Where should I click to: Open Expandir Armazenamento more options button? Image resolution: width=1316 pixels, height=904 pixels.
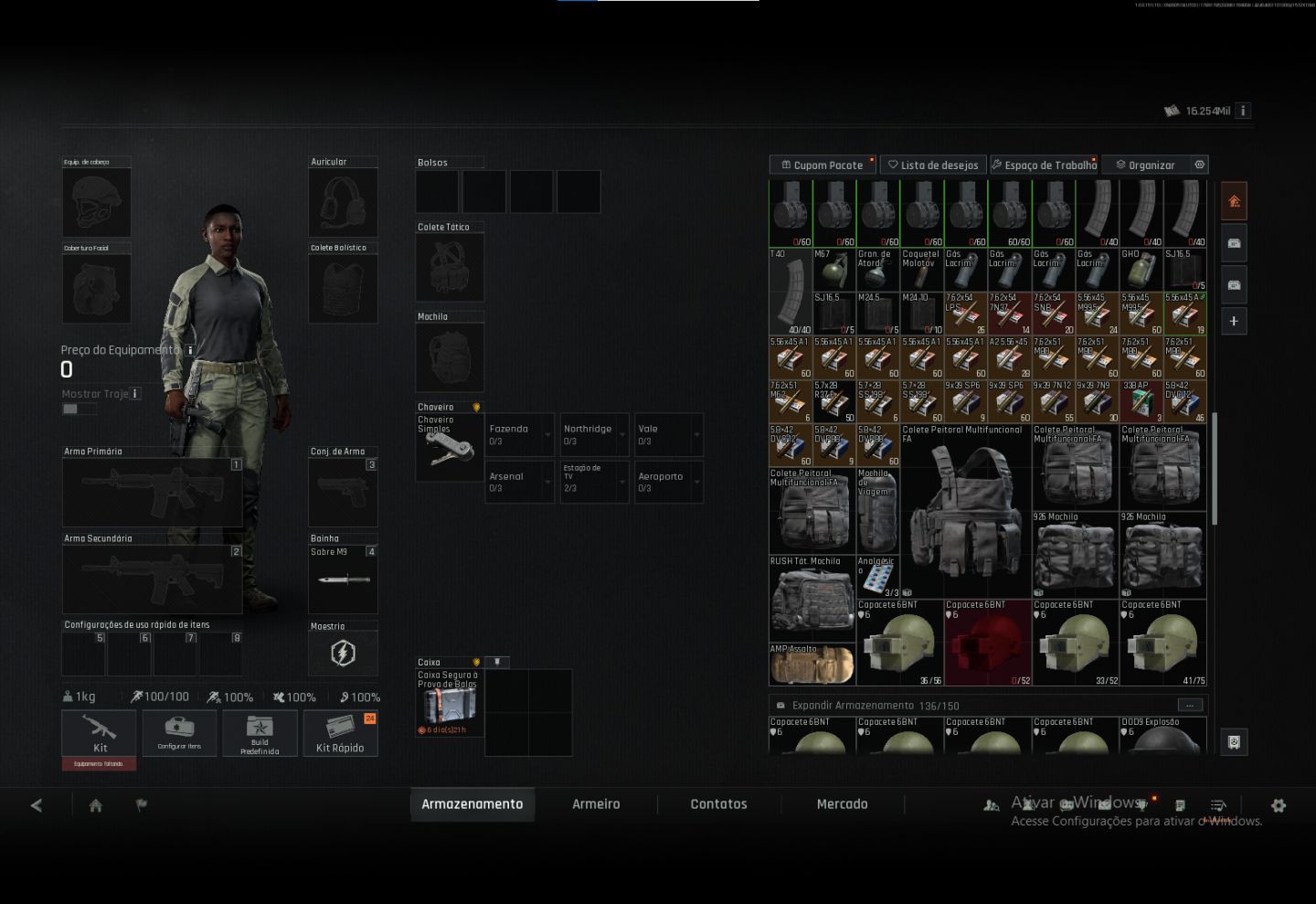coord(1189,705)
